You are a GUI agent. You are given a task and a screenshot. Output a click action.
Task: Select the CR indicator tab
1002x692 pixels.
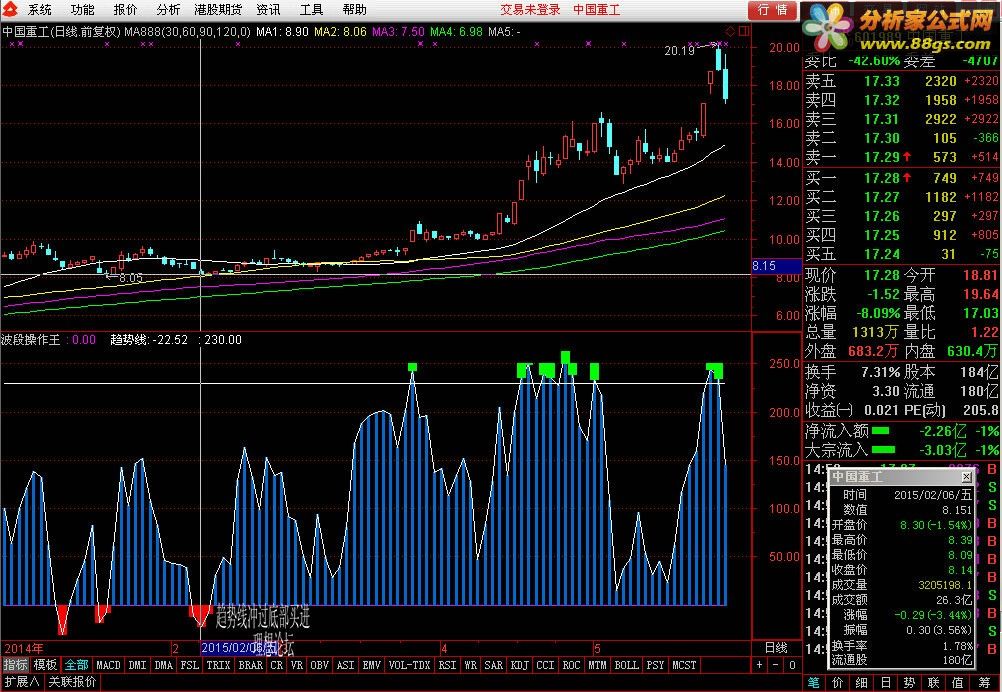pyautogui.click(x=277, y=665)
